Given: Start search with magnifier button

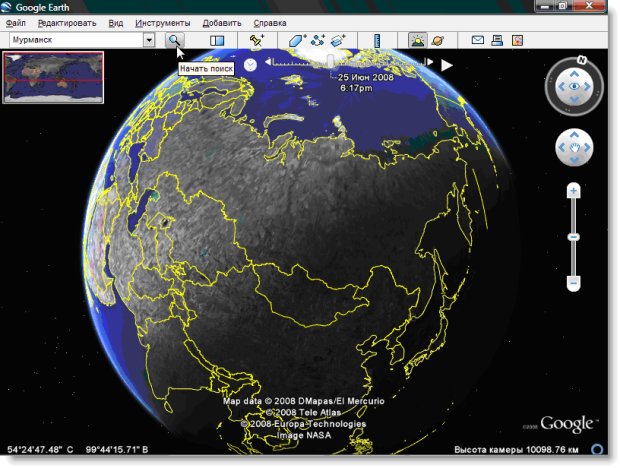Looking at the screenshot, I should tap(174, 40).
